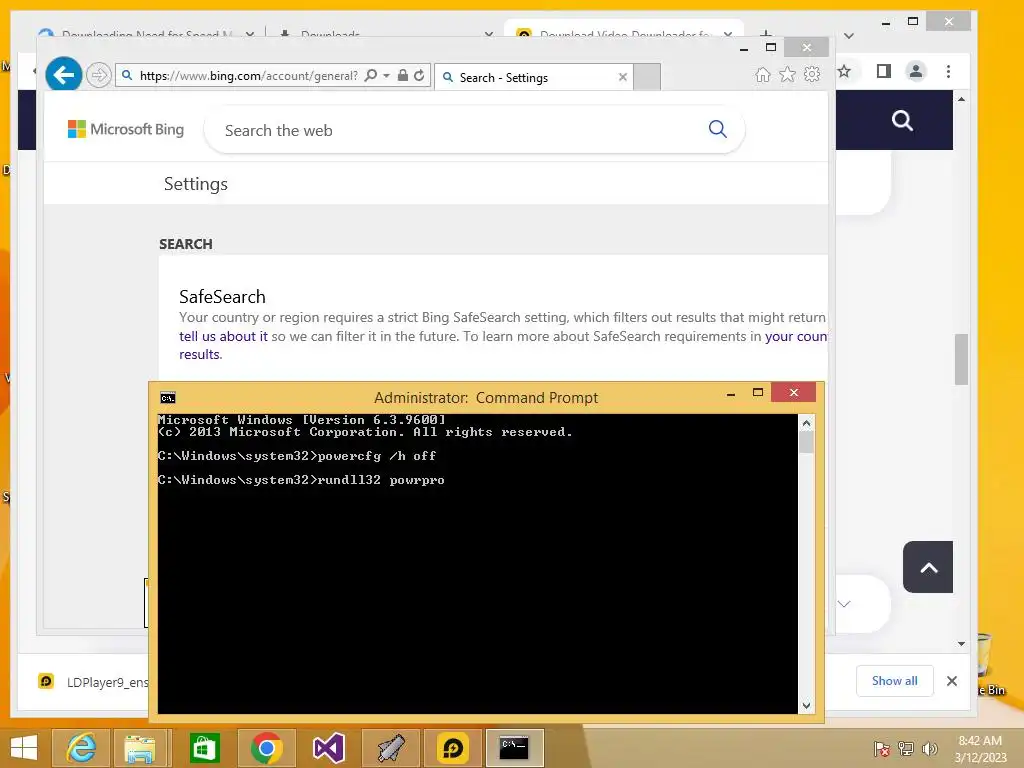Viewport: 1024px width, 768px height.
Task: Click the lock security icon in IE address bar
Action: click(x=403, y=75)
